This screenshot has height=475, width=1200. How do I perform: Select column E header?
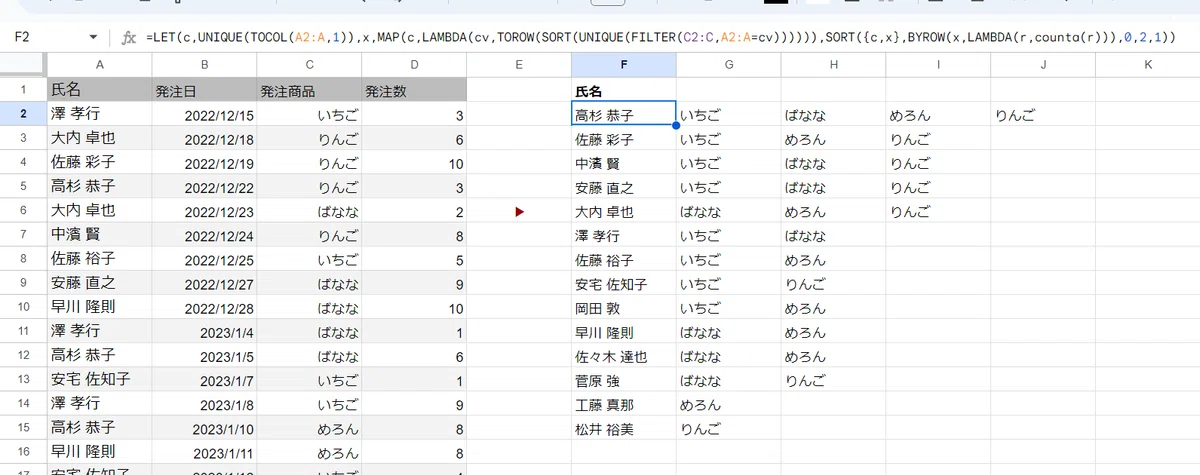click(x=519, y=64)
